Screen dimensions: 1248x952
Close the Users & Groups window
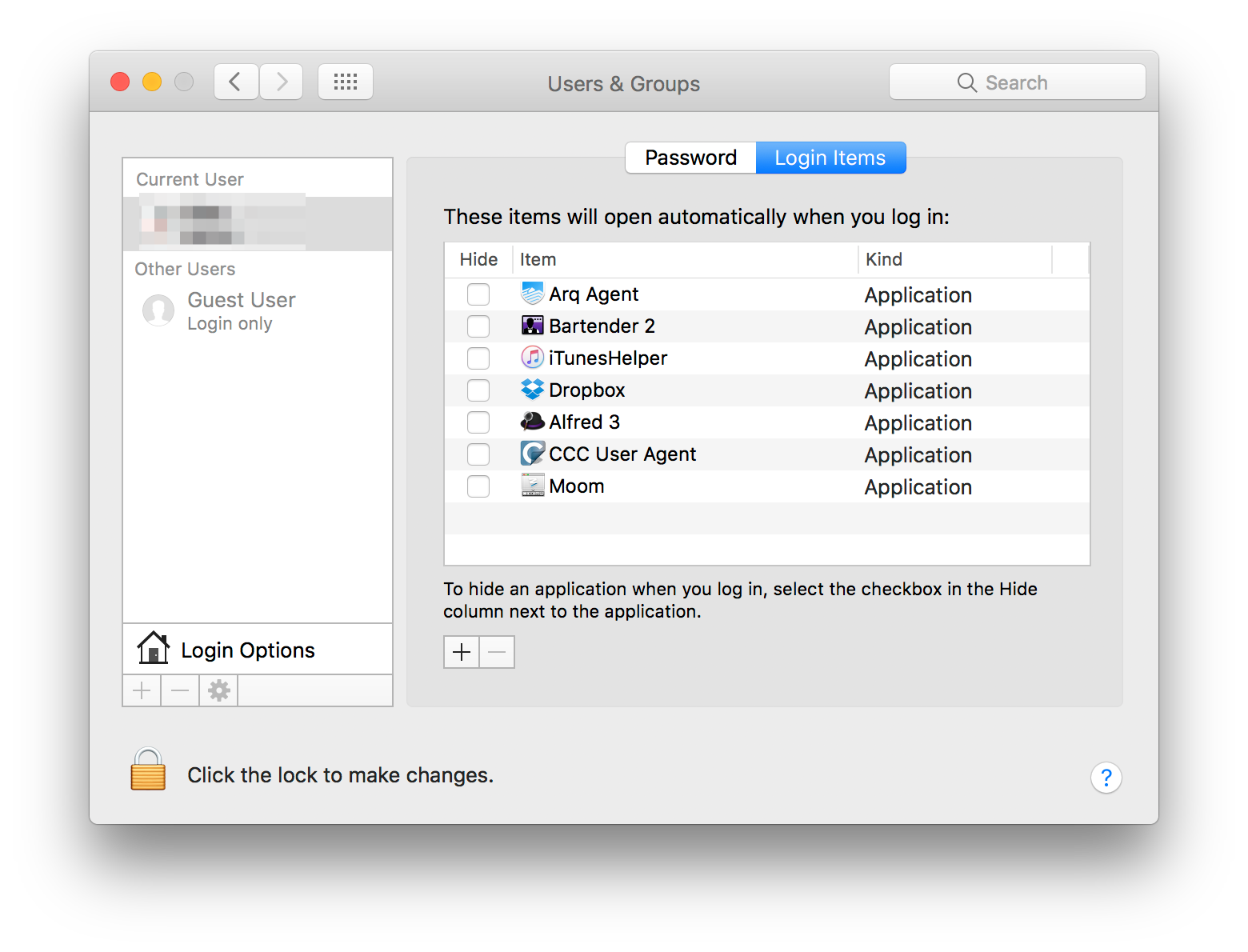coord(120,82)
